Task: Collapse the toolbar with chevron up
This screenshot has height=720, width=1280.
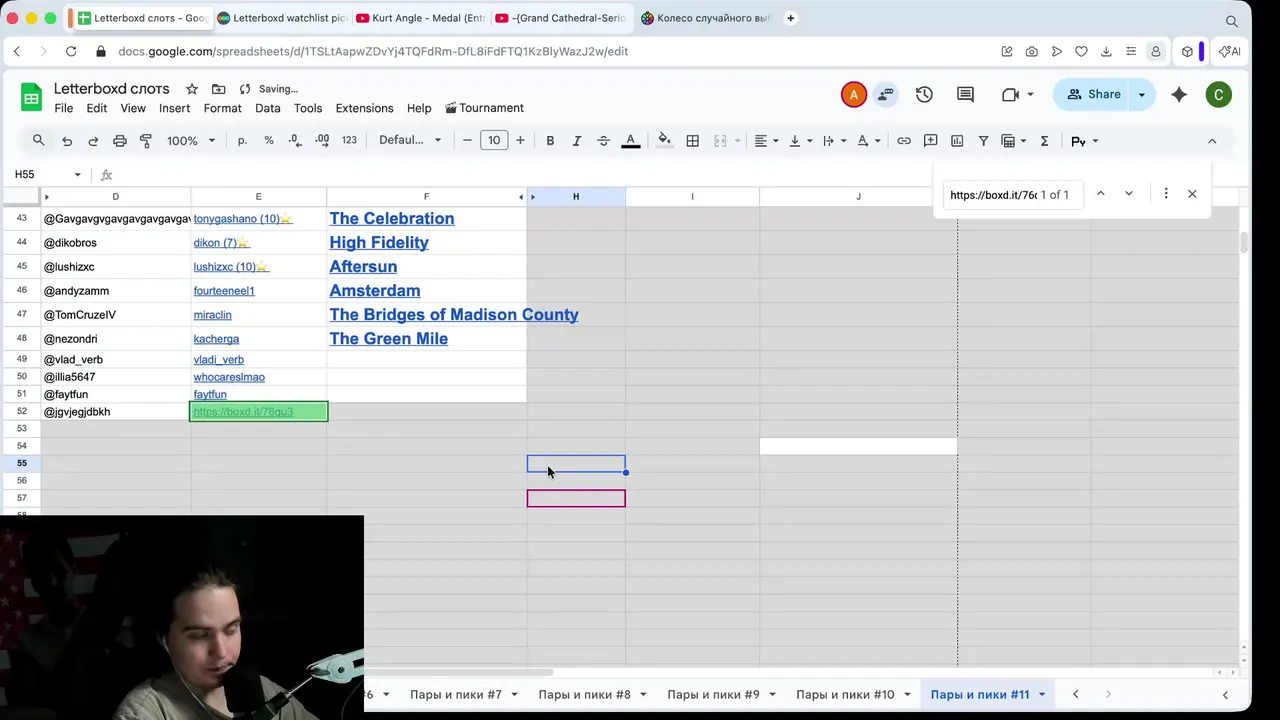Action: [x=1212, y=141]
